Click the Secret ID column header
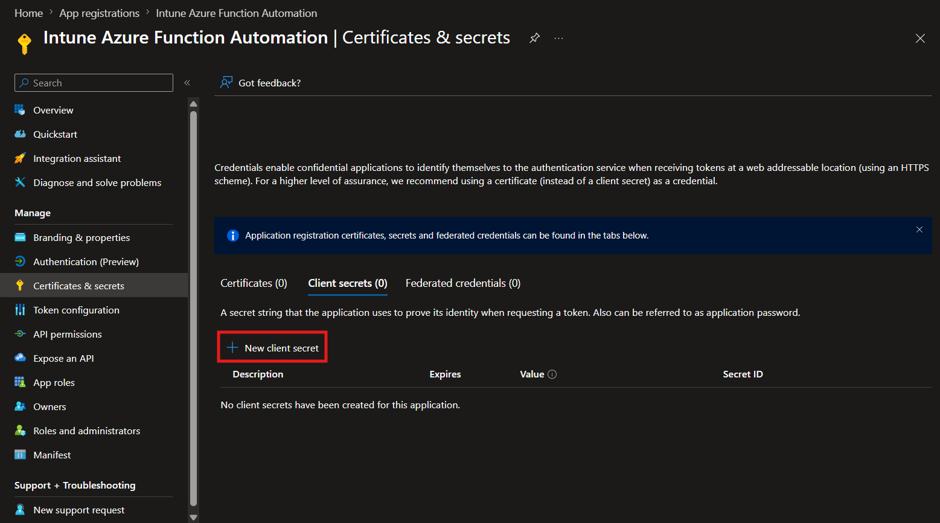940x523 pixels. (743, 374)
